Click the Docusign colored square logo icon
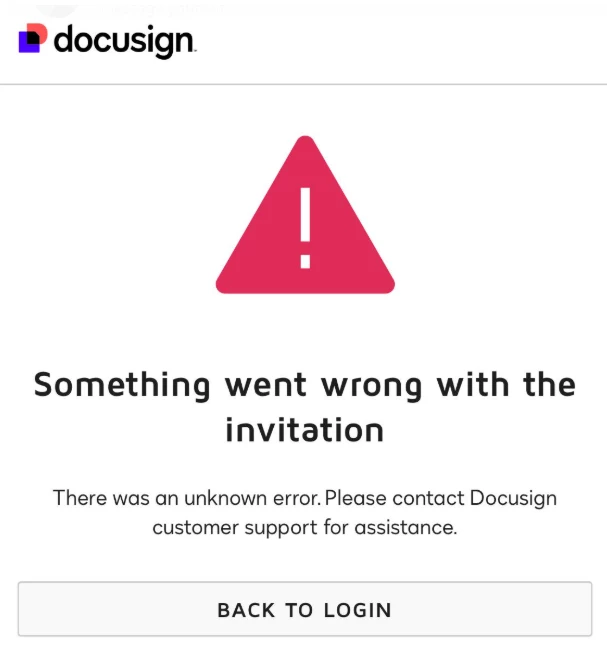The width and height of the screenshot is (607, 653). (33, 38)
